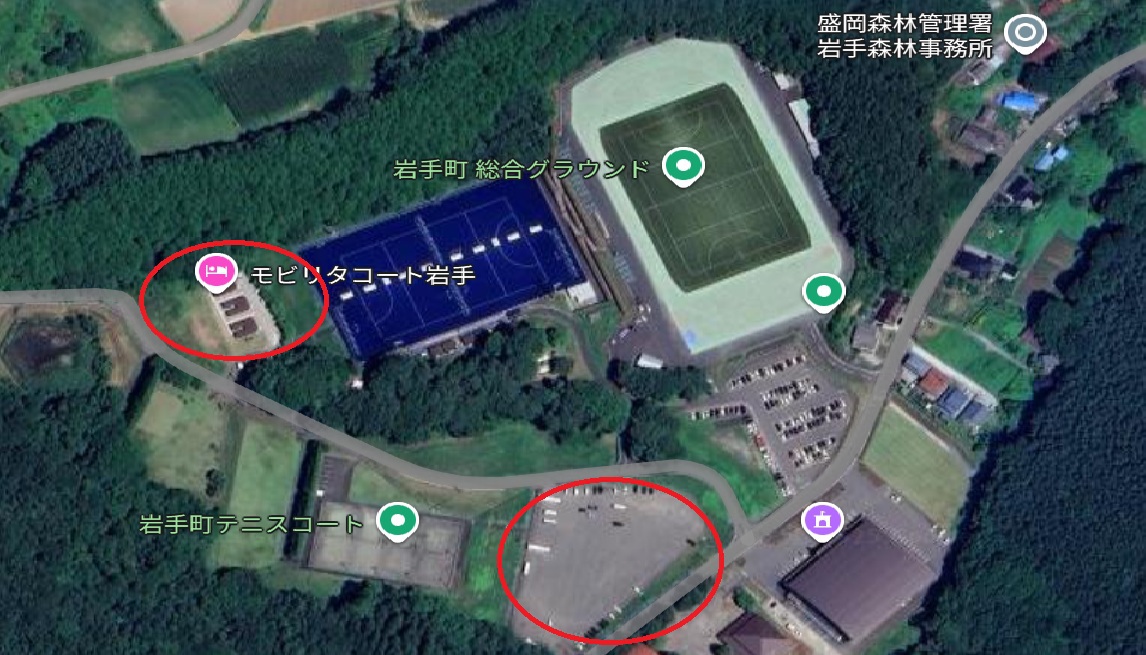Image resolution: width=1146 pixels, height=655 pixels.
Task: Select the large brown-roofed gymnasium building
Action: click(x=859, y=578)
